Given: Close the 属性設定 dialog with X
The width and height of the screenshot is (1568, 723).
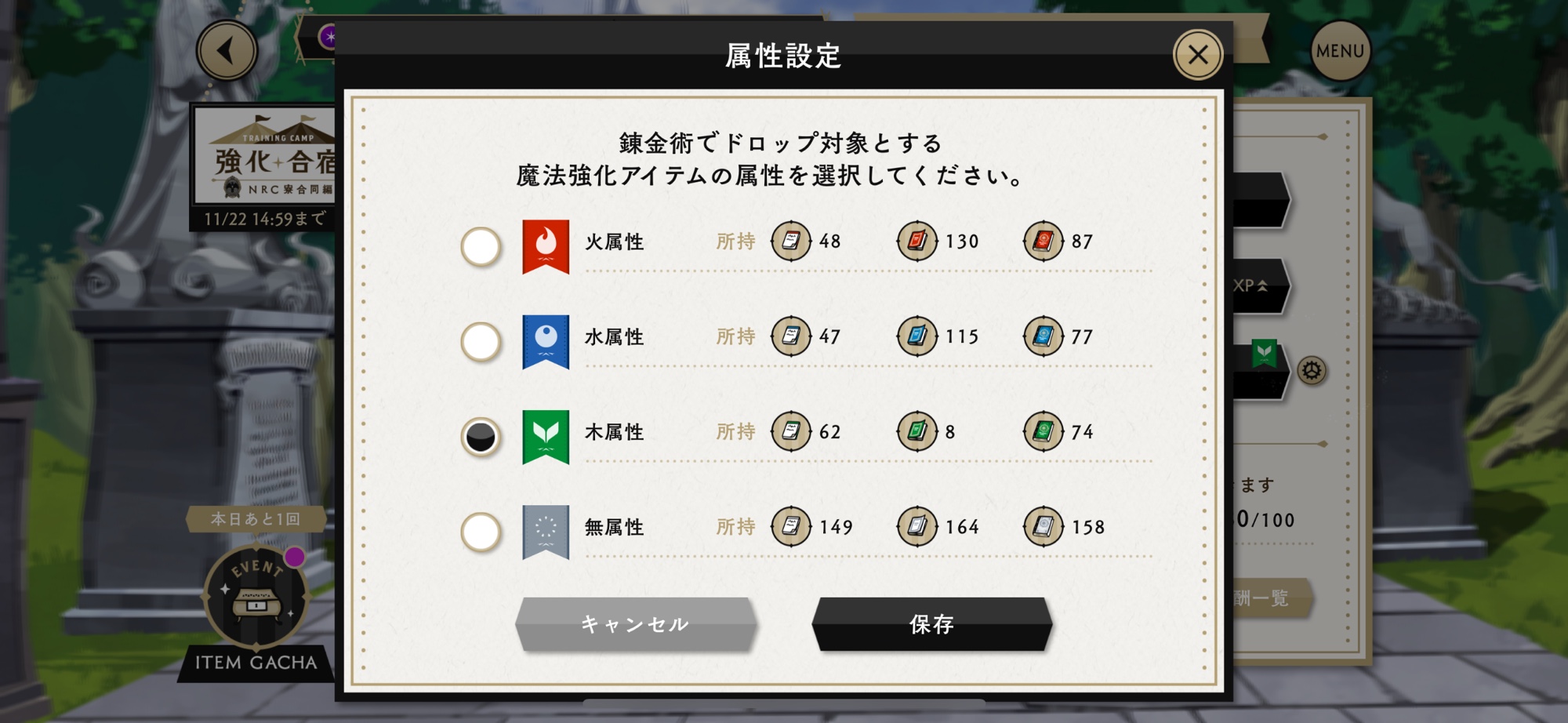Looking at the screenshot, I should pos(1197,55).
